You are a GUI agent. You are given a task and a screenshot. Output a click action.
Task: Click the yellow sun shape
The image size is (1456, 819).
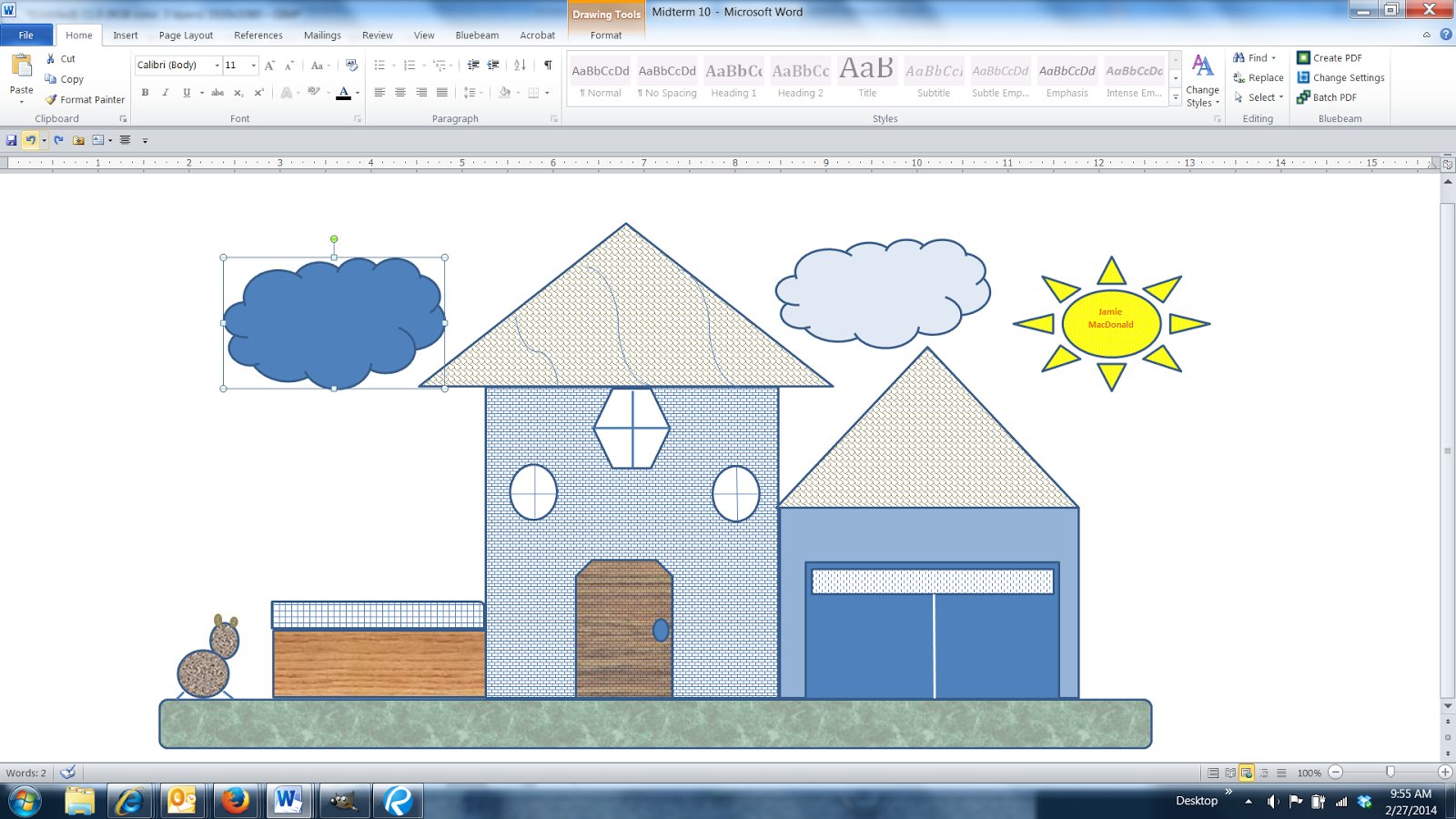[1111, 324]
